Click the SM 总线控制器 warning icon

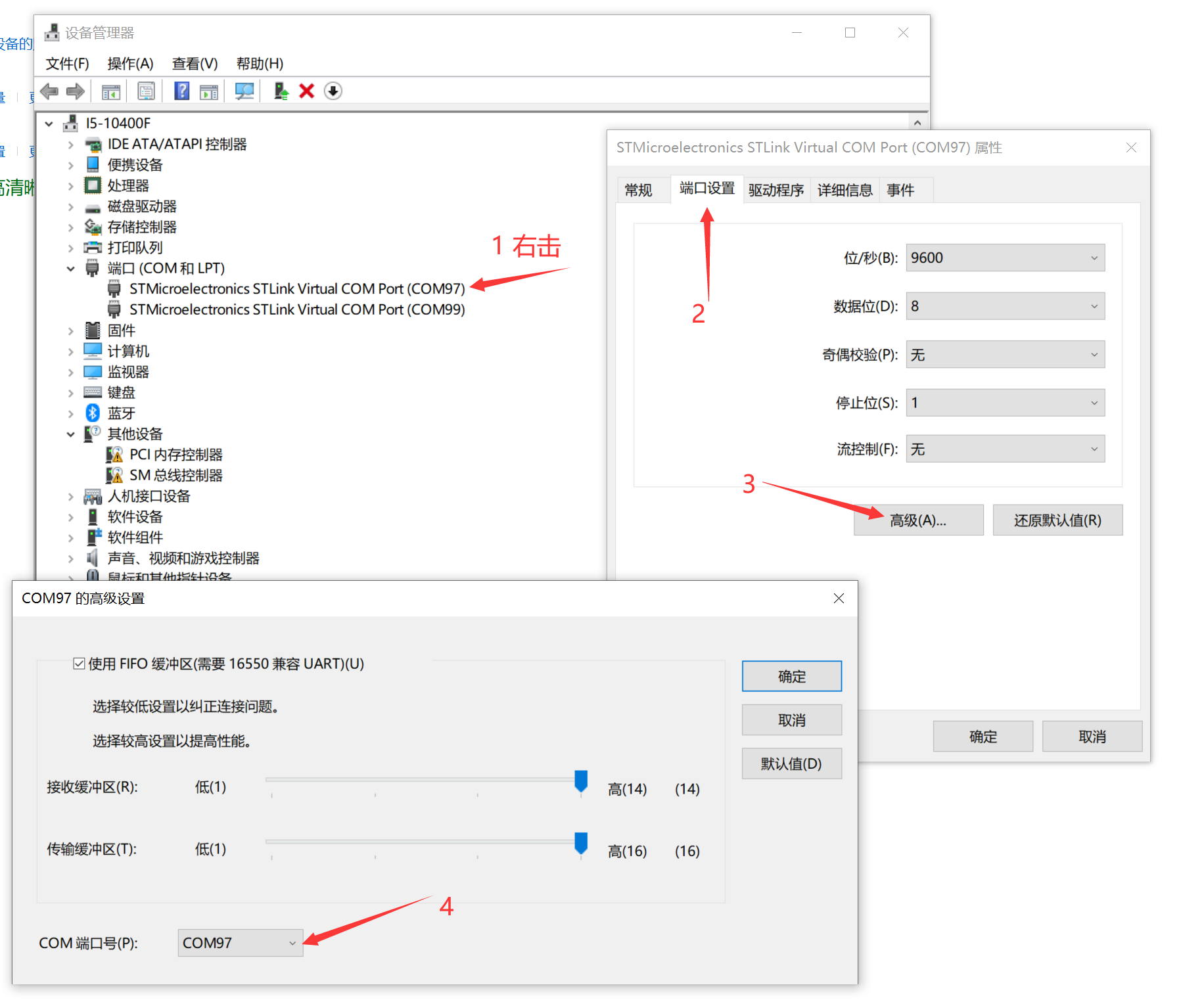click(x=114, y=475)
